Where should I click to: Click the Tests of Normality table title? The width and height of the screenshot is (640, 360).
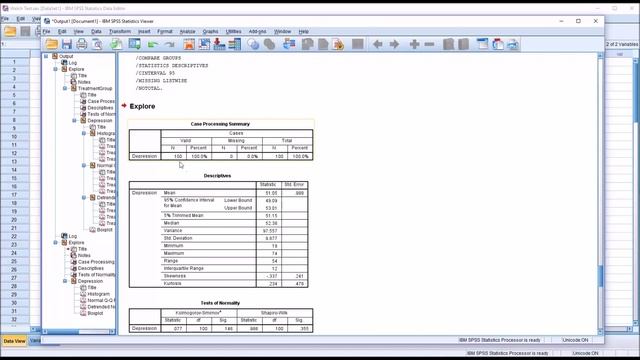coord(220,303)
